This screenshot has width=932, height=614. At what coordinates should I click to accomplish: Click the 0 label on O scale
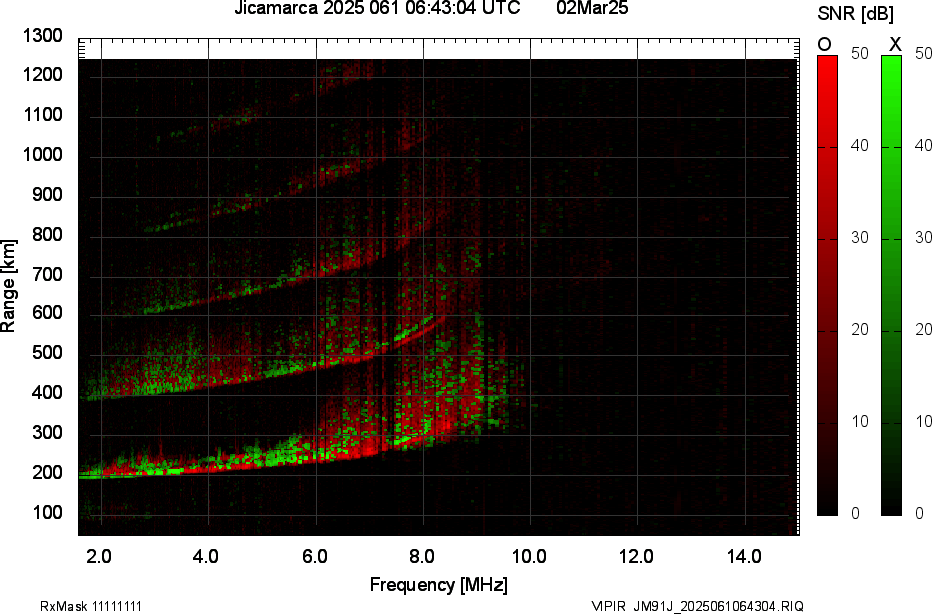[856, 513]
